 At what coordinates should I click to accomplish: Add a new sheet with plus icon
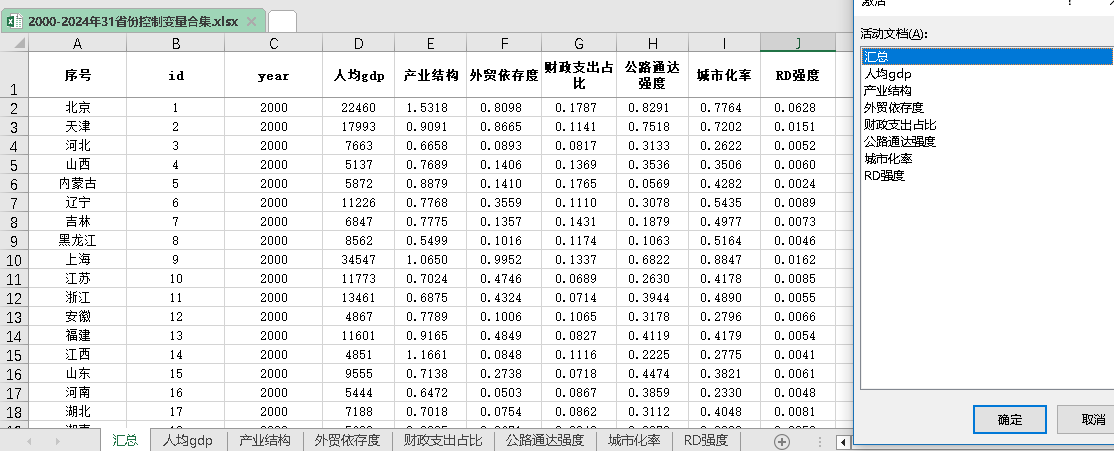click(782, 442)
